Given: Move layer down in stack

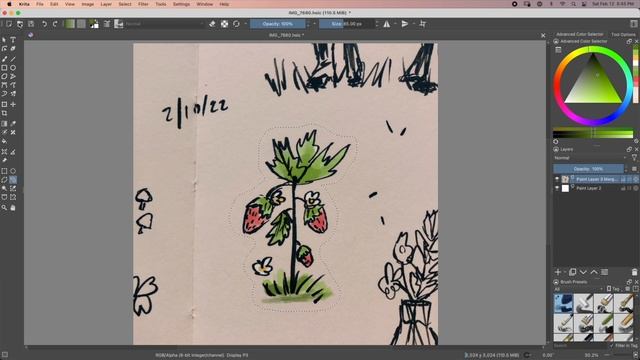Looking at the screenshot, I should (583, 272).
